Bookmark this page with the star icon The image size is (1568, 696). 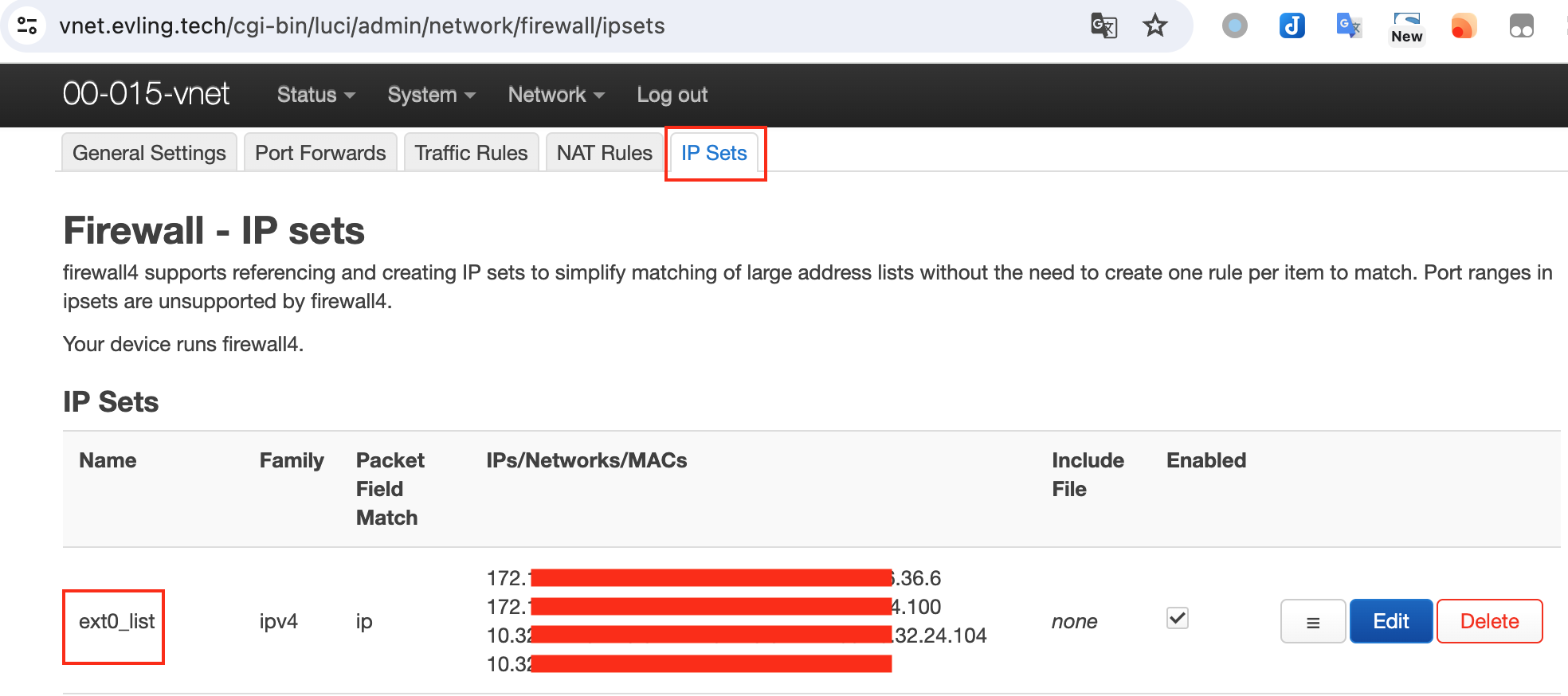click(x=1154, y=25)
